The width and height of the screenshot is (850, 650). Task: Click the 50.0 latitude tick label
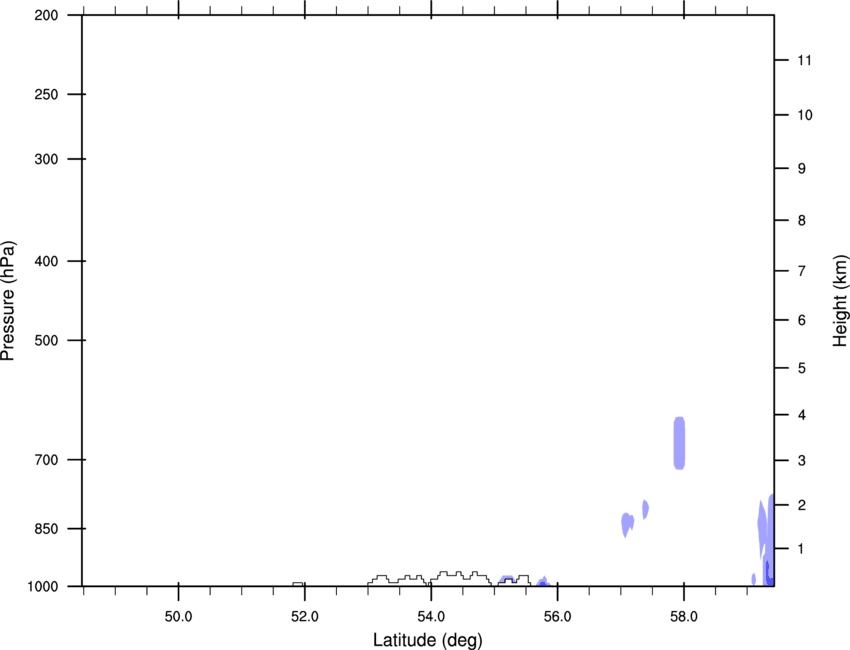coord(178,617)
